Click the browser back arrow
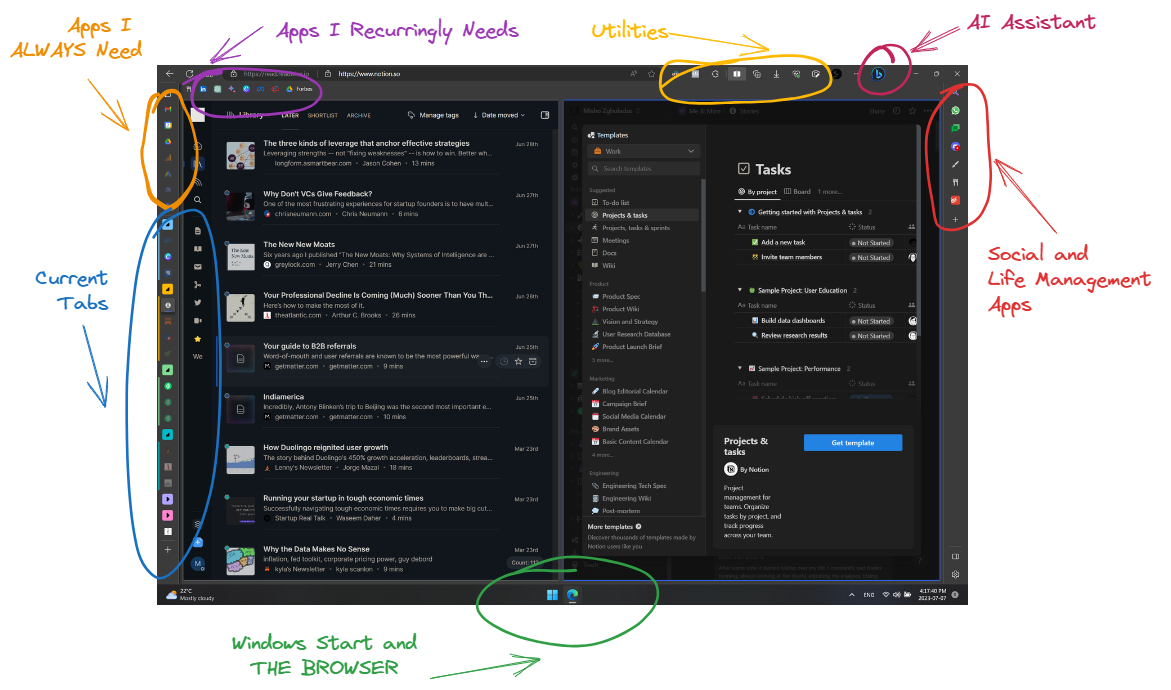The image size is (1171, 690). pos(170,74)
